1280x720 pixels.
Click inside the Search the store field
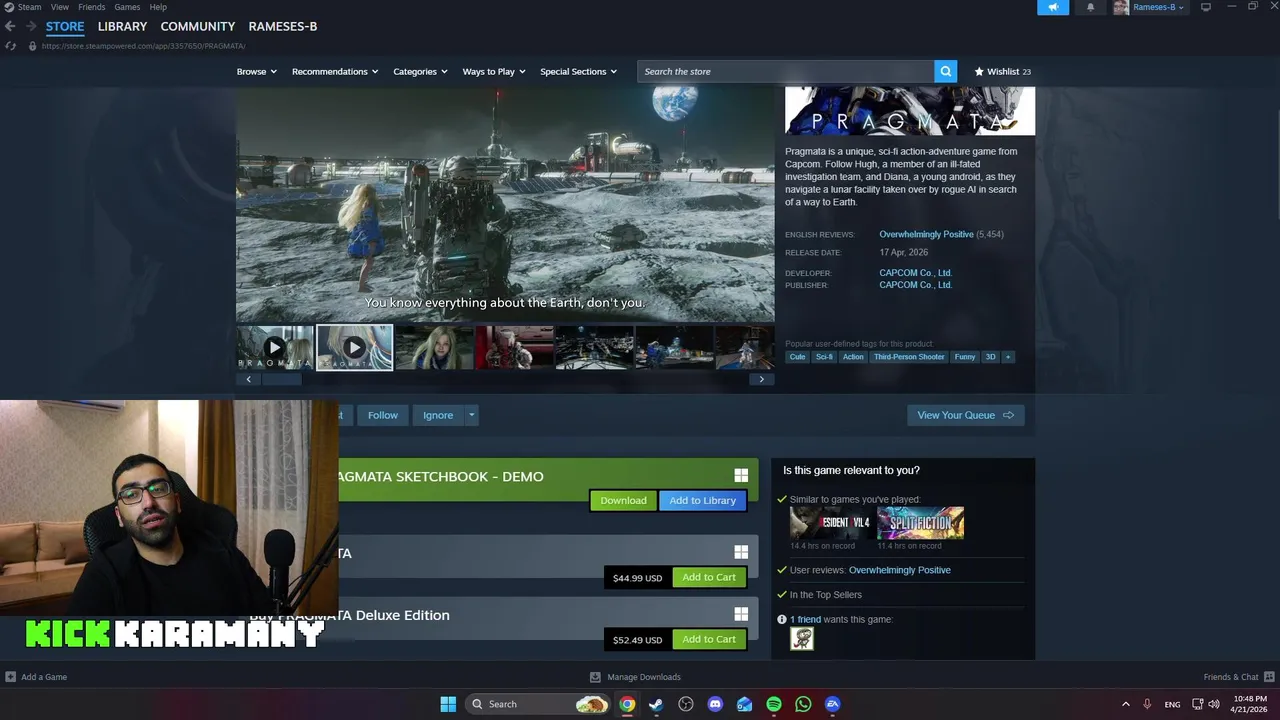[x=786, y=71]
